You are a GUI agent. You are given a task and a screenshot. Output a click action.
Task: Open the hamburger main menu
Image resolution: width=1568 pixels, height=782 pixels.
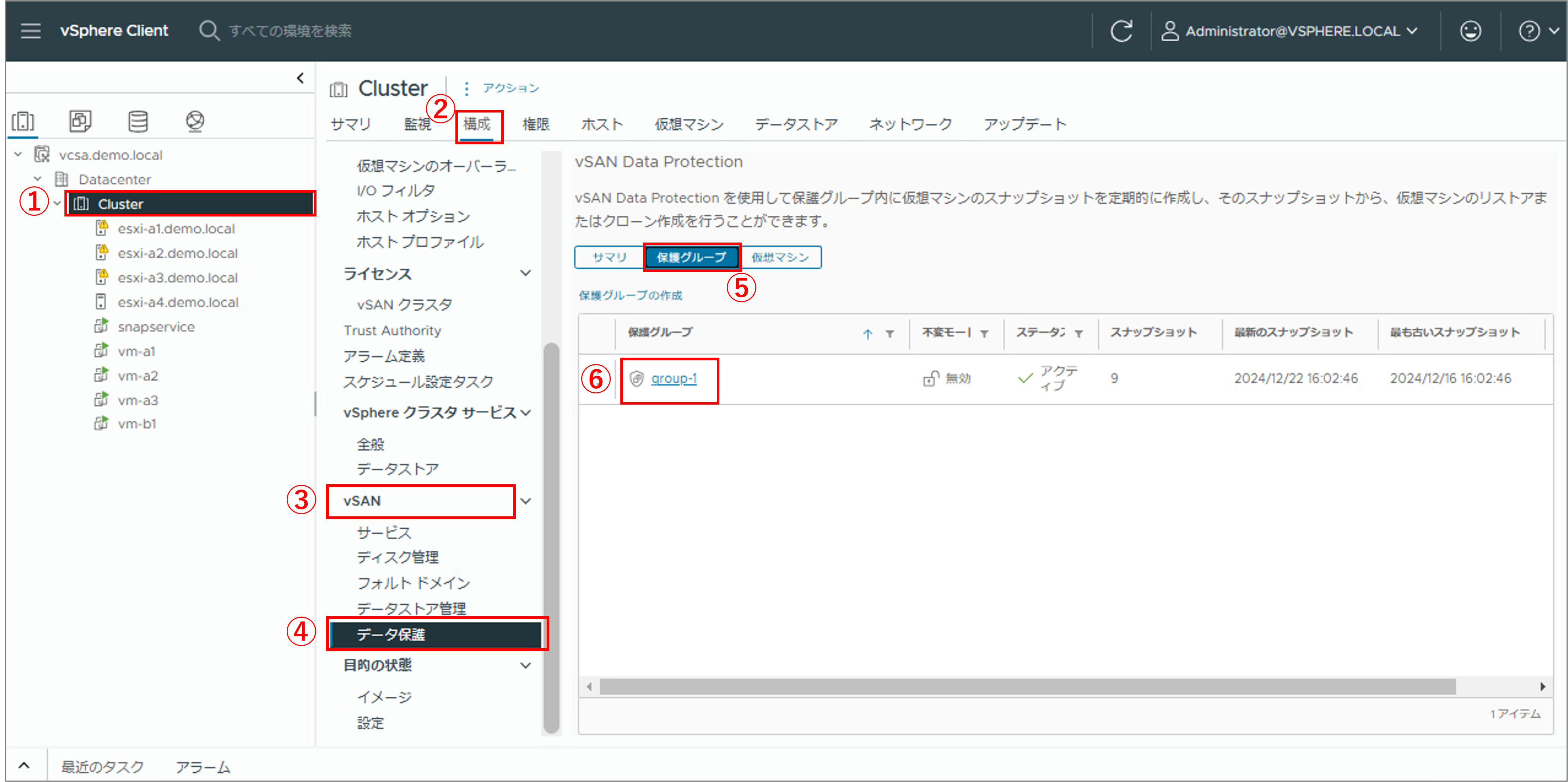pos(31,31)
